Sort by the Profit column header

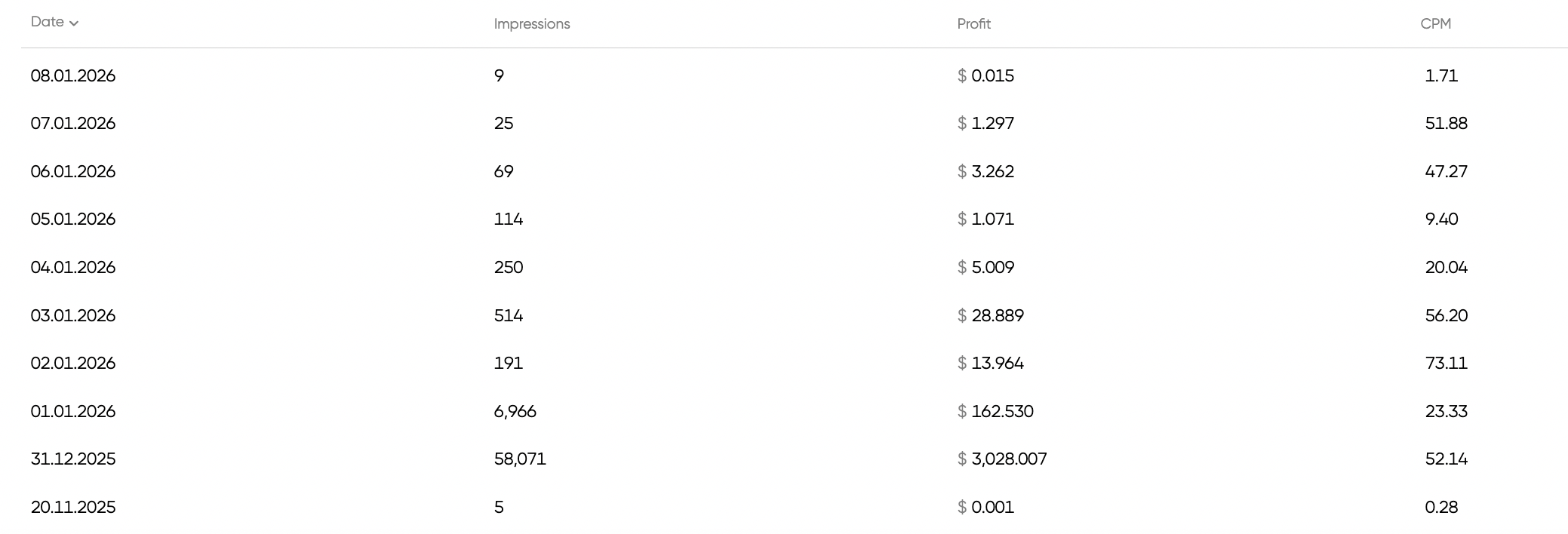(x=973, y=23)
